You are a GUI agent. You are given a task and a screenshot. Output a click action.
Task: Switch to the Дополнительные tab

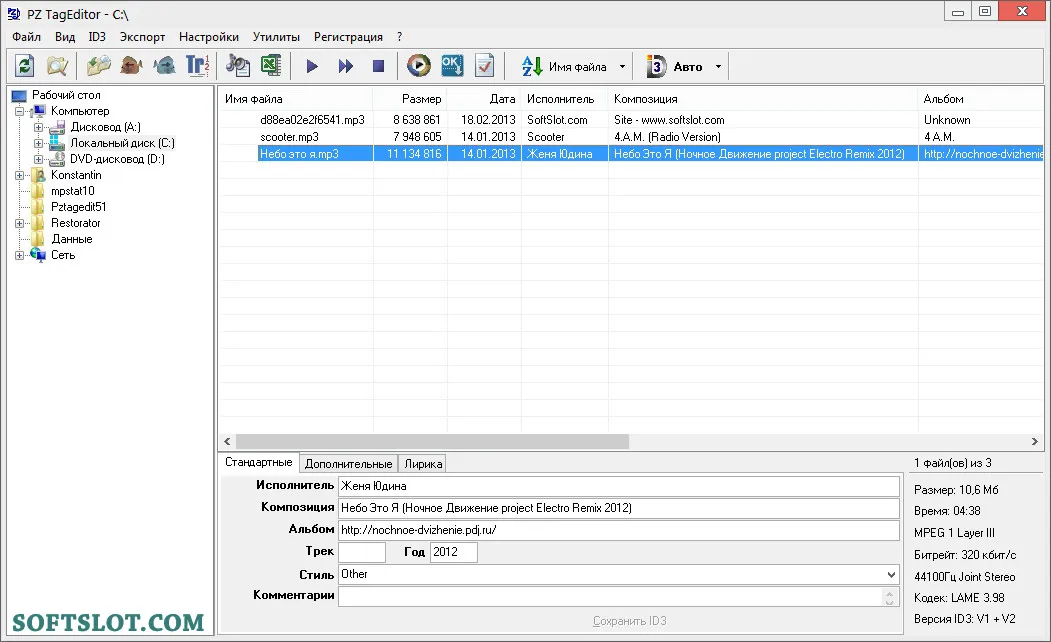pyautogui.click(x=348, y=463)
